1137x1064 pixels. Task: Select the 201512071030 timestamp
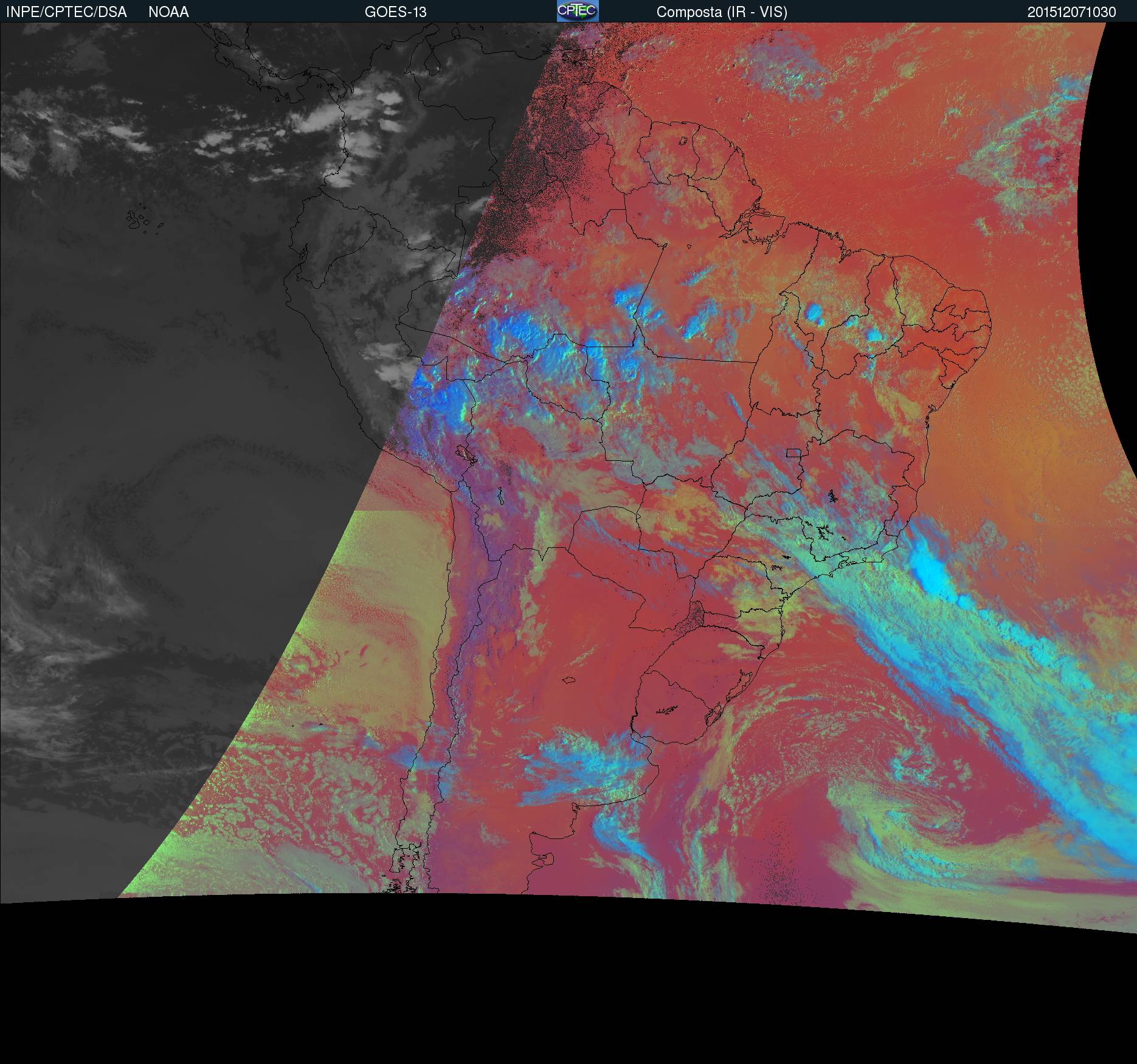click(1071, 12)
